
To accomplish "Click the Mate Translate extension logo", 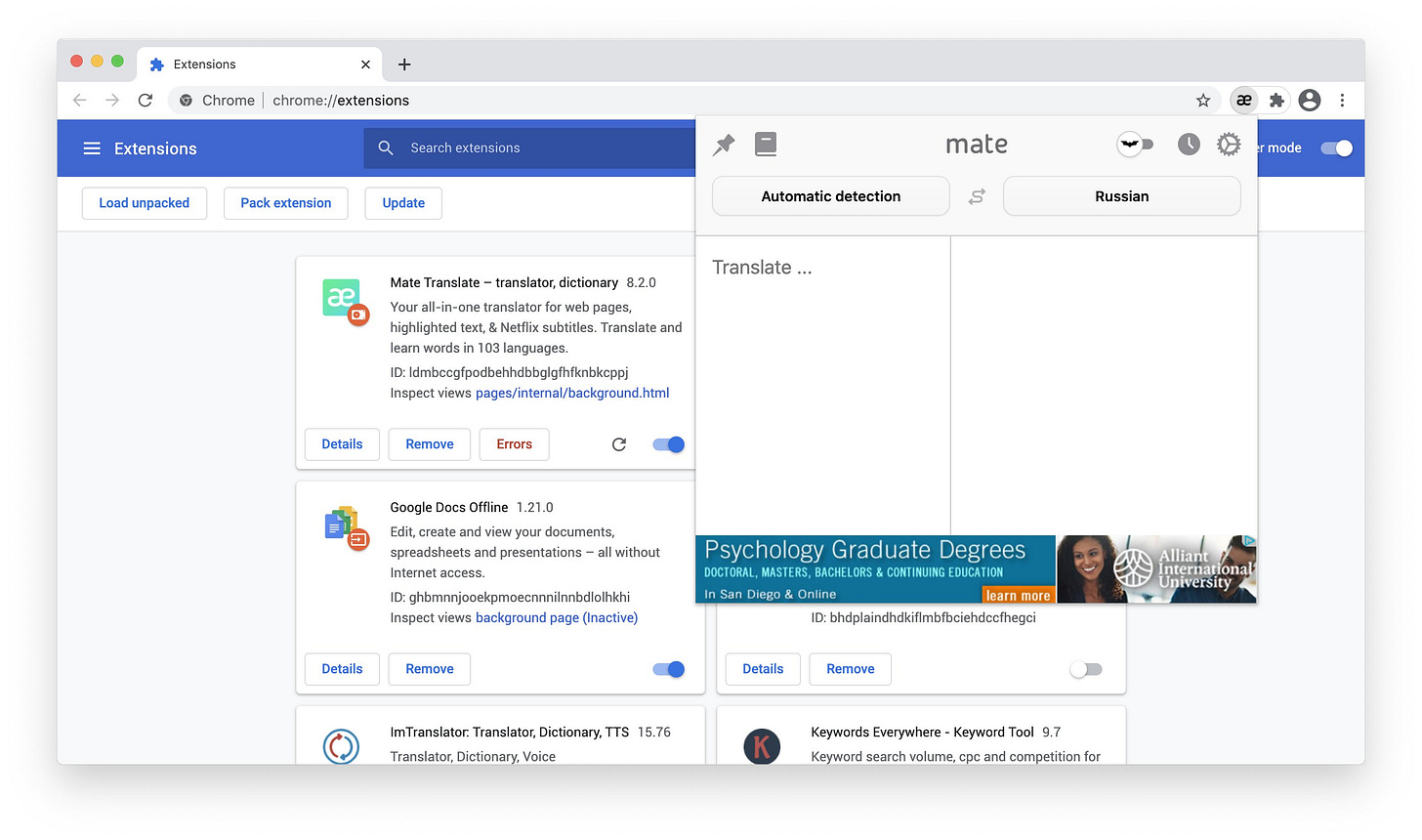I will click(x=344, y=300).
